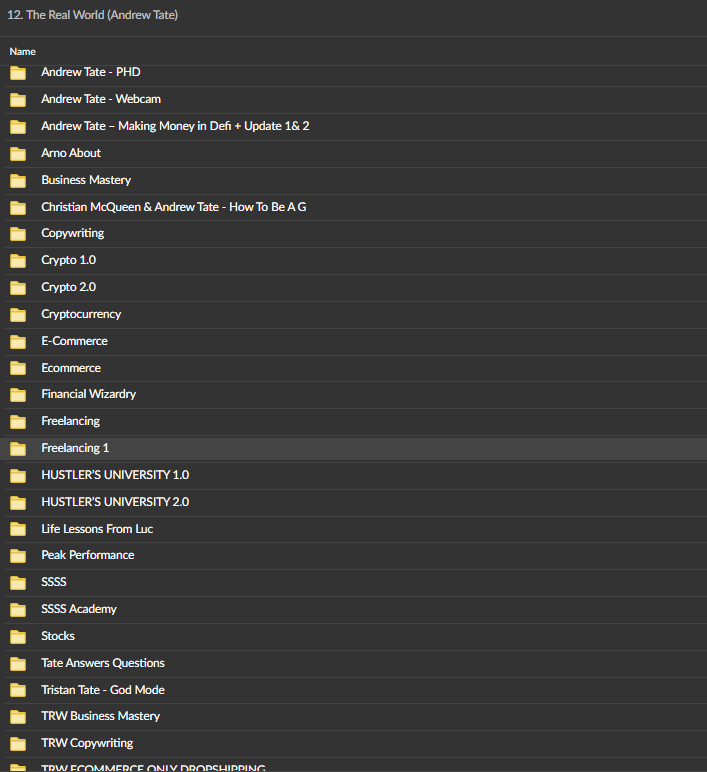Open the 'SSSS Academy' folder name
This screenshot has width=707, height=772.
79,609
